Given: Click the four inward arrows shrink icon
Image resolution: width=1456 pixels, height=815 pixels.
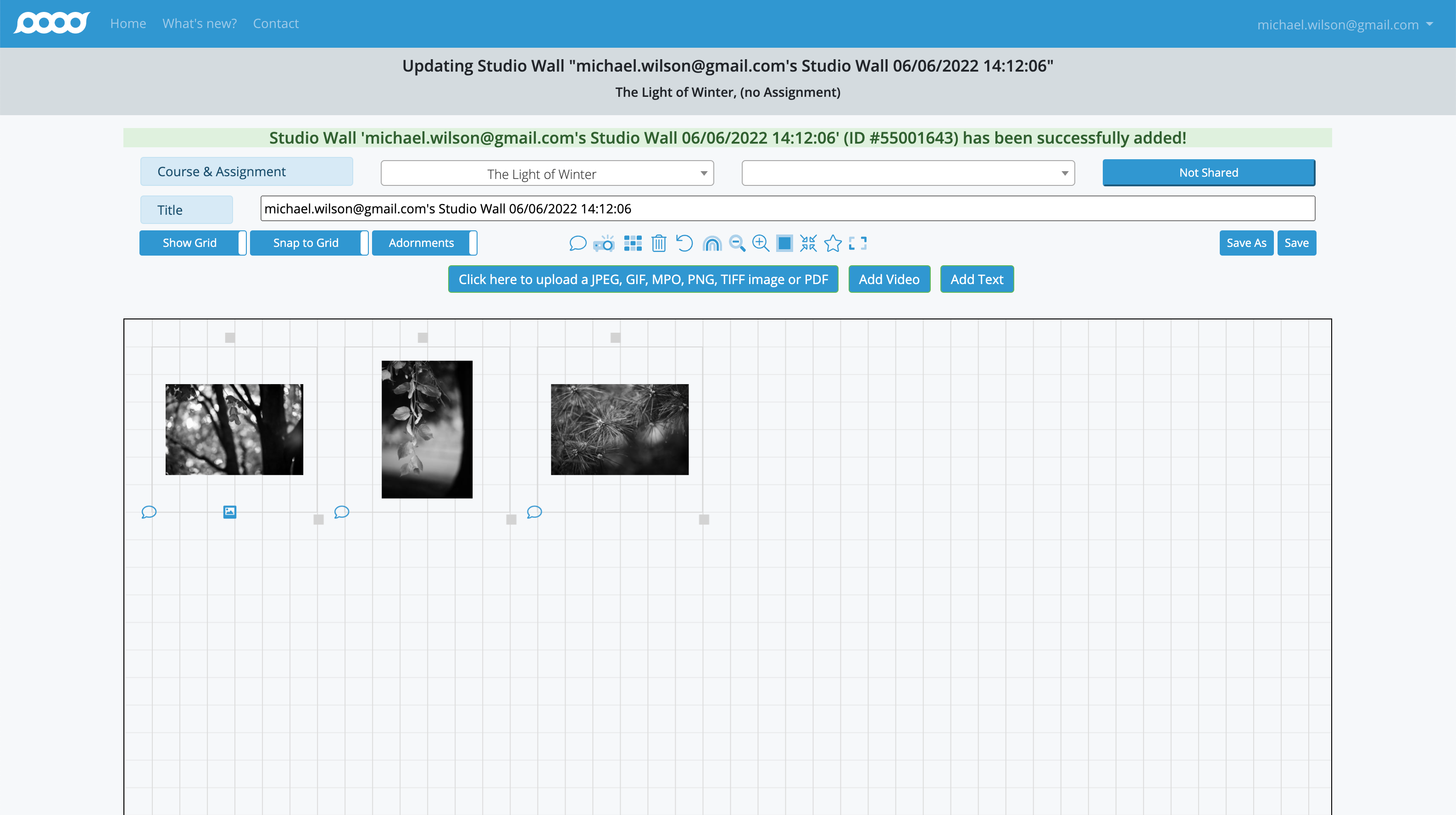Looking at the screenshot, I should pos(808,243).
